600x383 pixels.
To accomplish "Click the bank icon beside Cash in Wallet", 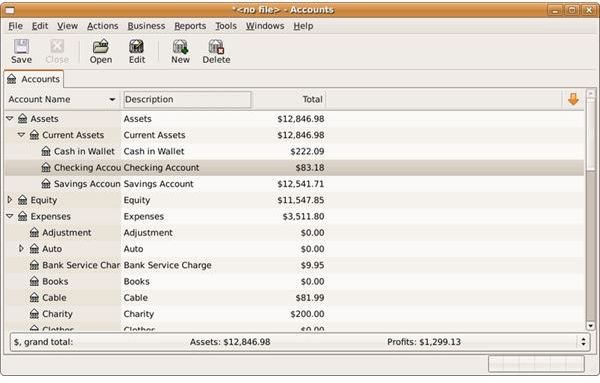I will pos(46,152).
